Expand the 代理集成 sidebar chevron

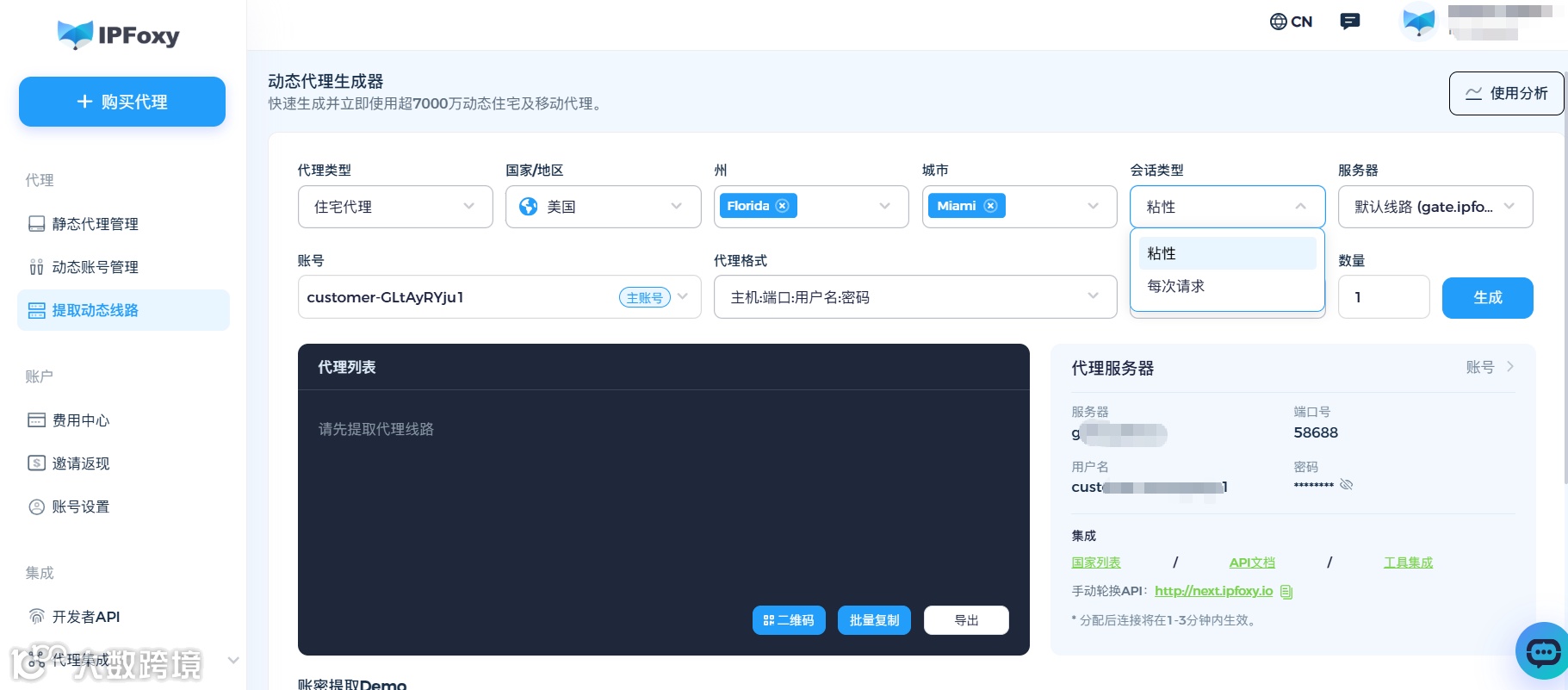(x=232, y=660)
